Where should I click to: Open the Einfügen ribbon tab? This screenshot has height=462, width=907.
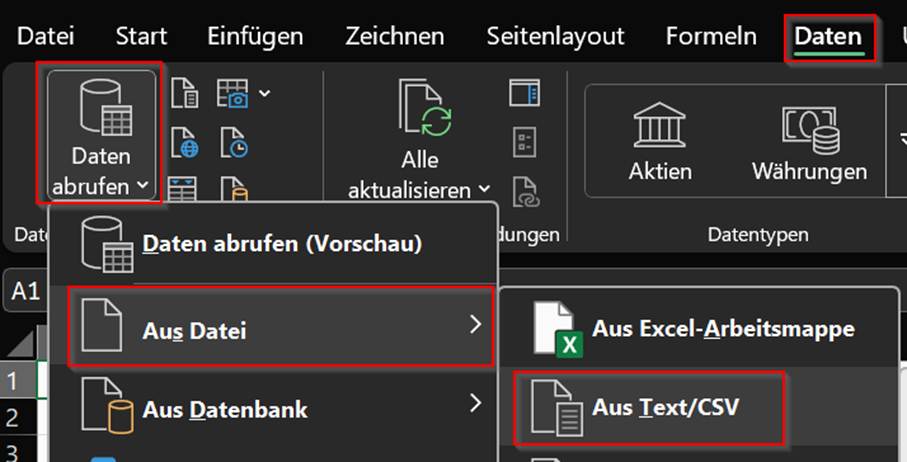point(255,37)
